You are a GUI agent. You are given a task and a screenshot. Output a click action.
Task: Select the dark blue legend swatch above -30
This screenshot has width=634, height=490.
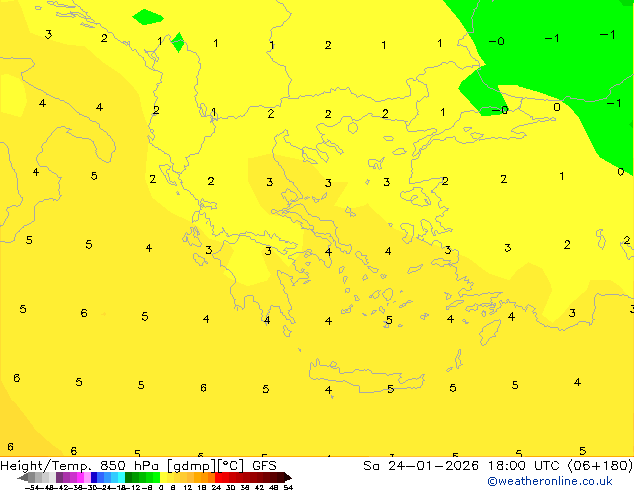point(94,477)
